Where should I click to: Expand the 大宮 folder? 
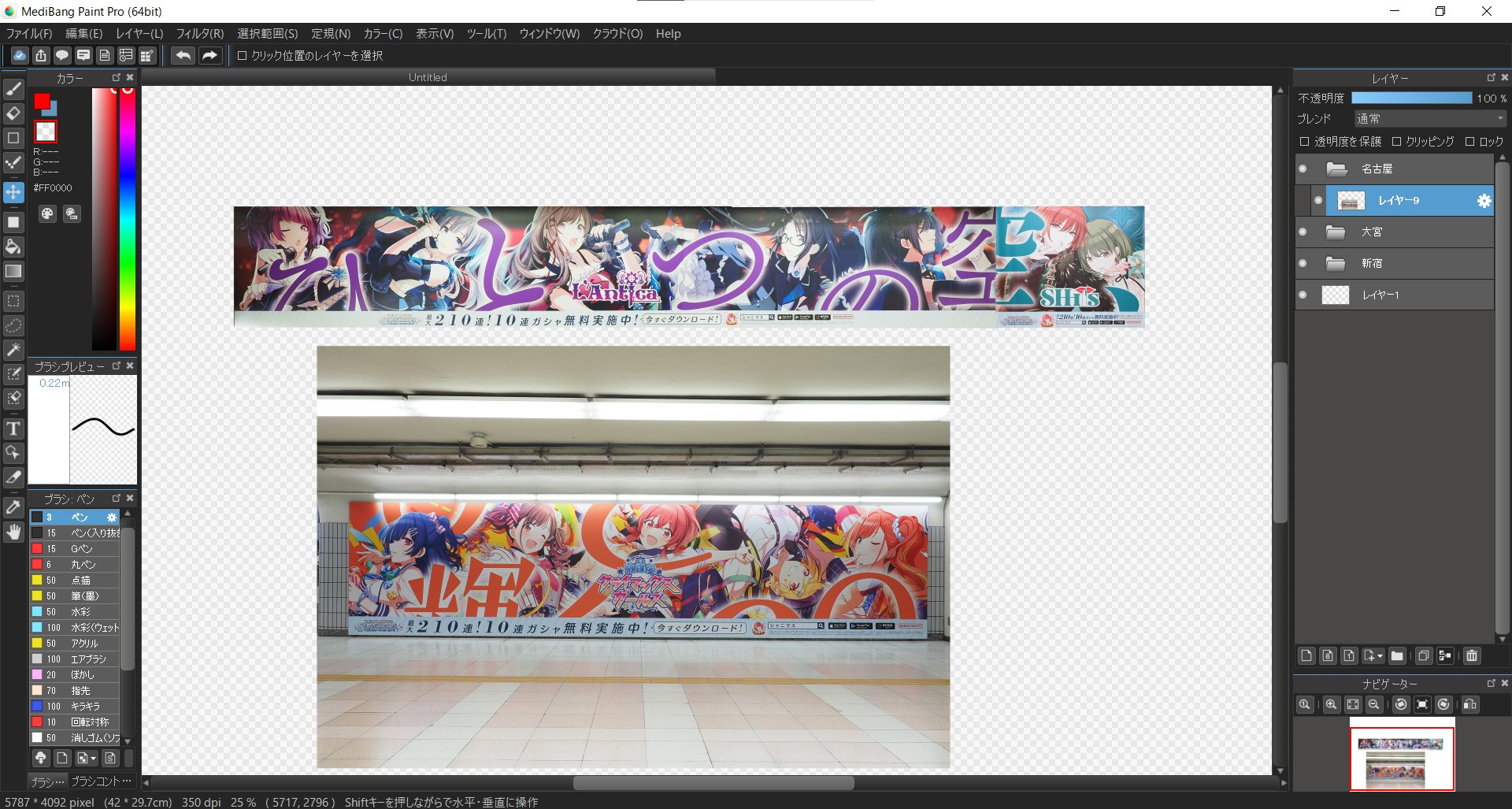click(x=1336, y=232)
